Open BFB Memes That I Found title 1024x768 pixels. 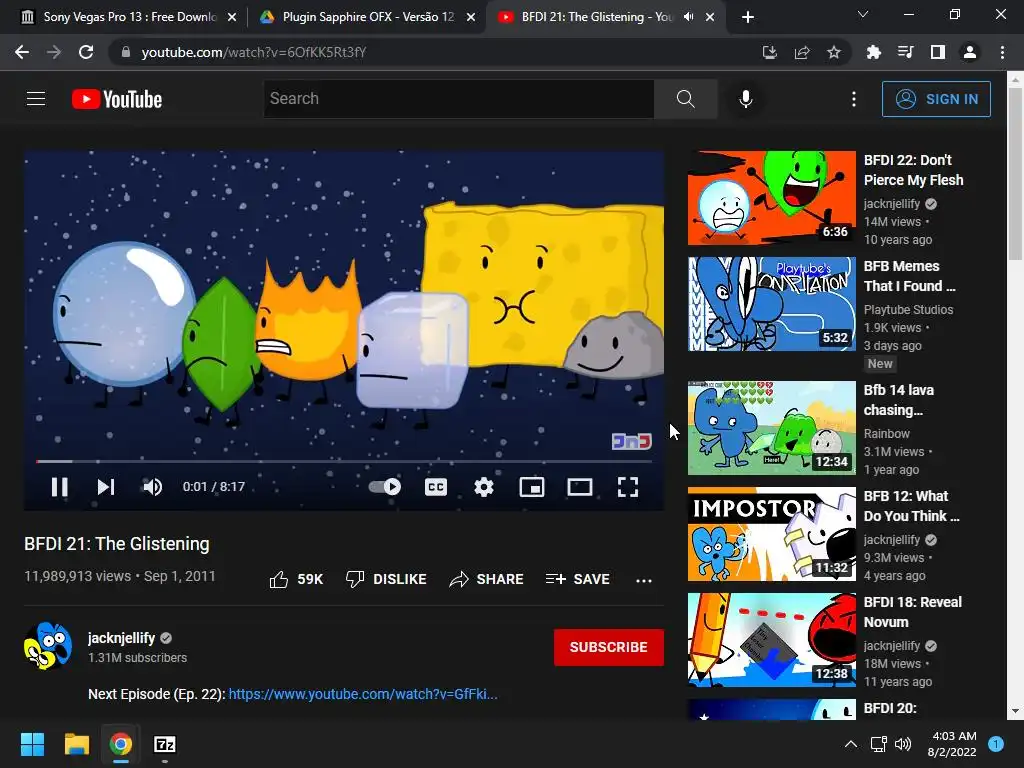click(909, 276)
